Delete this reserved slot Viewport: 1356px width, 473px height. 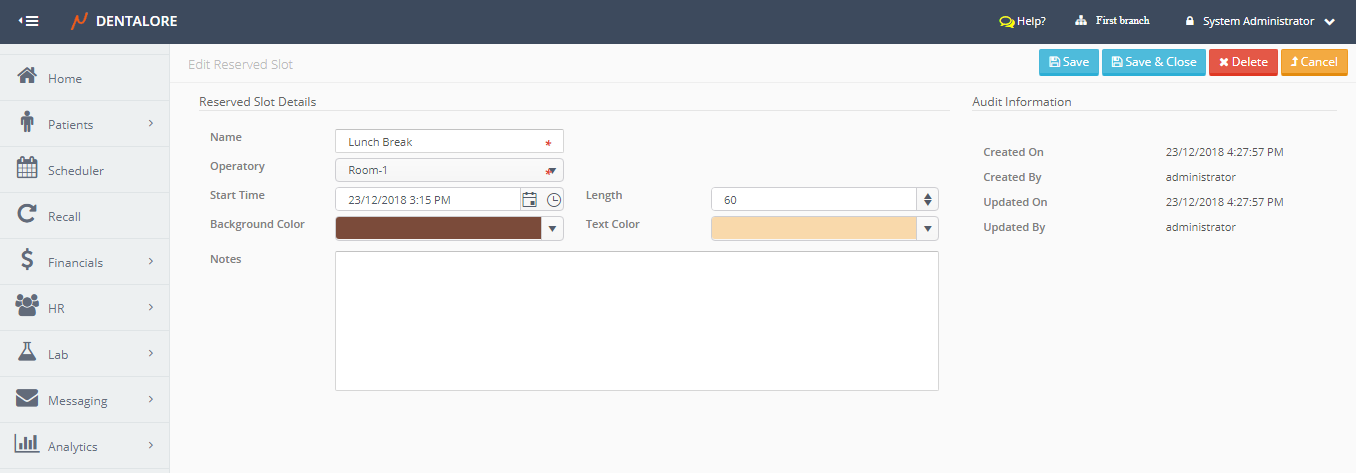click(x=1242, y=62)
